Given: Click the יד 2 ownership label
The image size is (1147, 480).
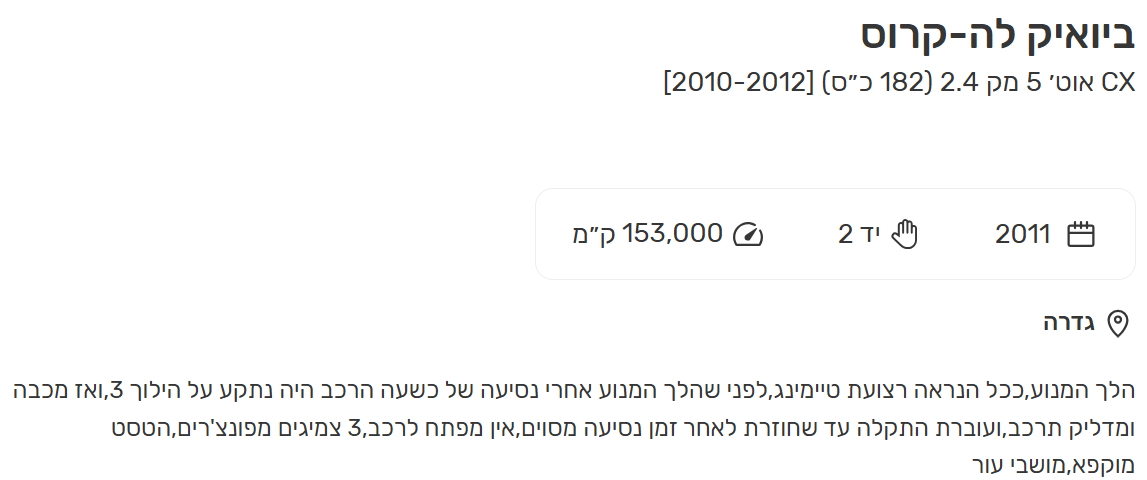Looking at the screenshot, I should click(x=859, y=235).
